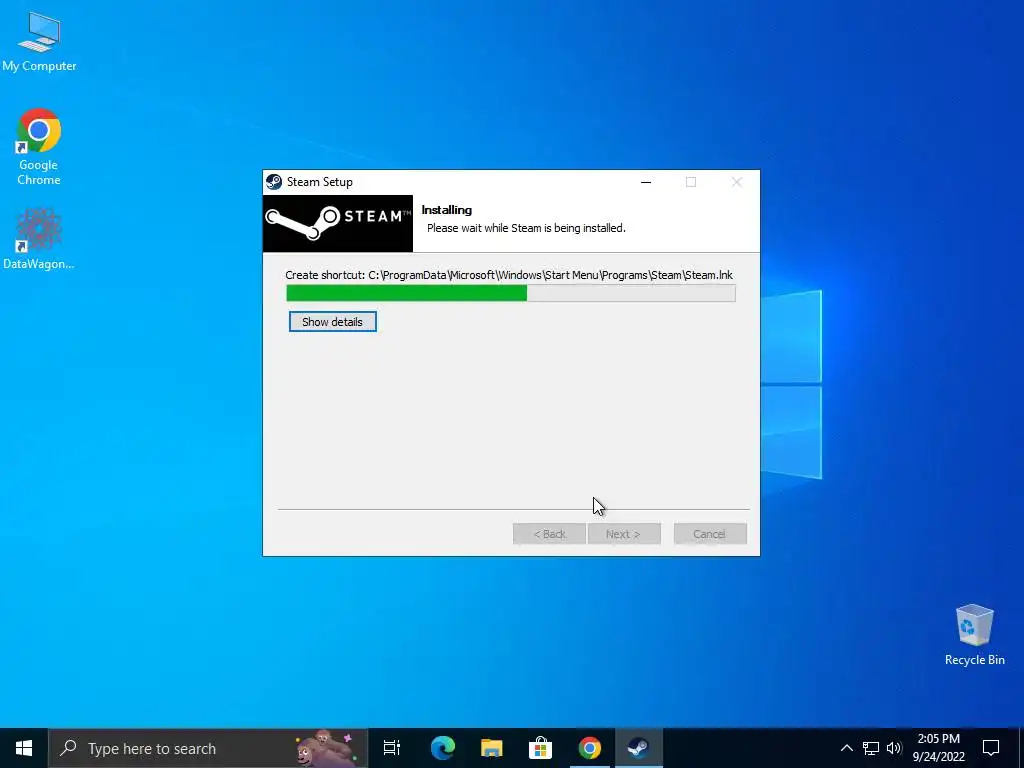Select the Google Chrome desktop shortcut

point(39,147)
